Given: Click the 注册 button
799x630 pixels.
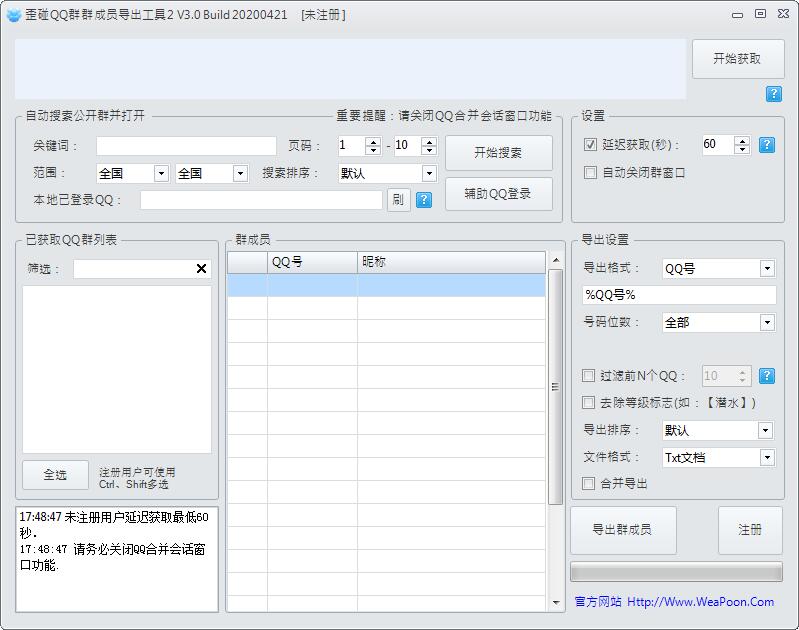Looking at the screenshot, I should point(750,530).
